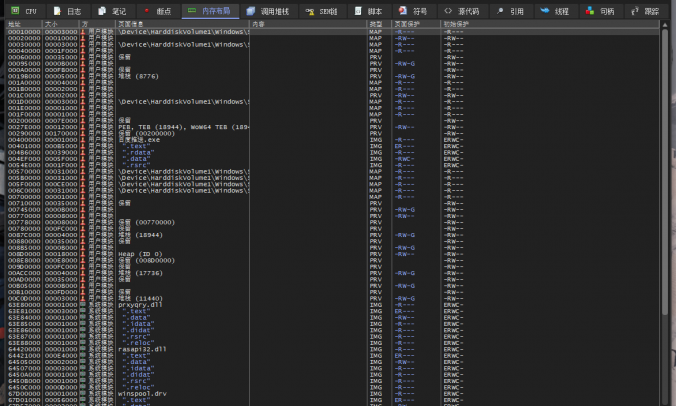Image resolution: width=676 pixels, height=406 pixels.
Task: Click the 符号 (Symbols) tab icon
Action: point(401,10)
